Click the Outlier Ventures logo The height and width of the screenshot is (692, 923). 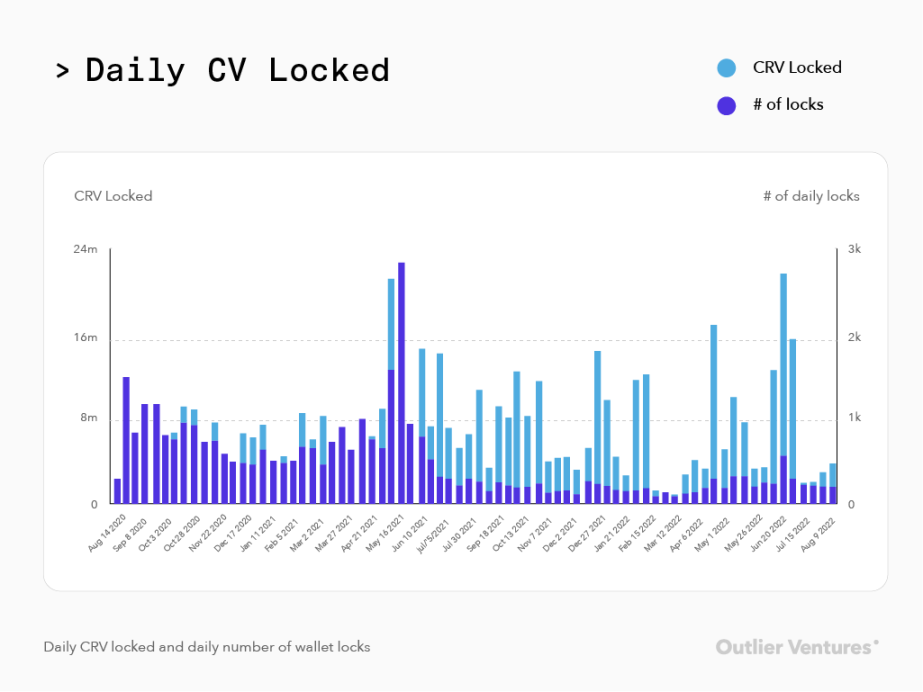(x=797, y=647)
